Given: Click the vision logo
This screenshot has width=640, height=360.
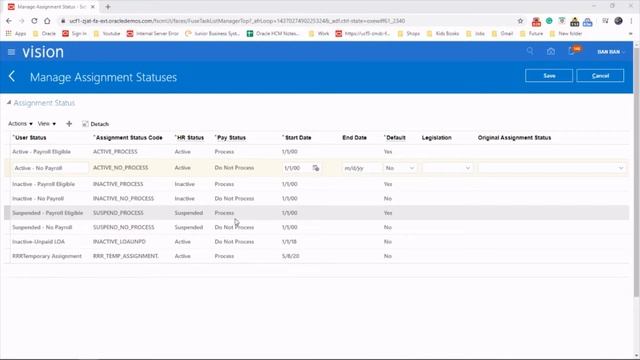Looking at the screenshot, I should click(43, 52).
